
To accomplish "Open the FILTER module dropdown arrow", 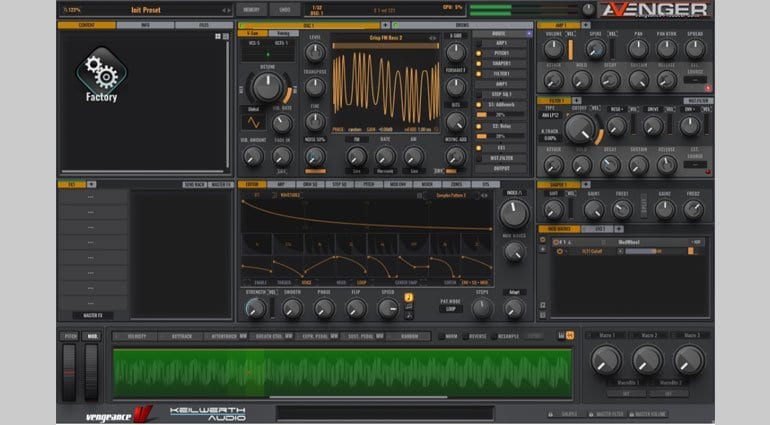I will pyautogui.click(x=577, y=101).
